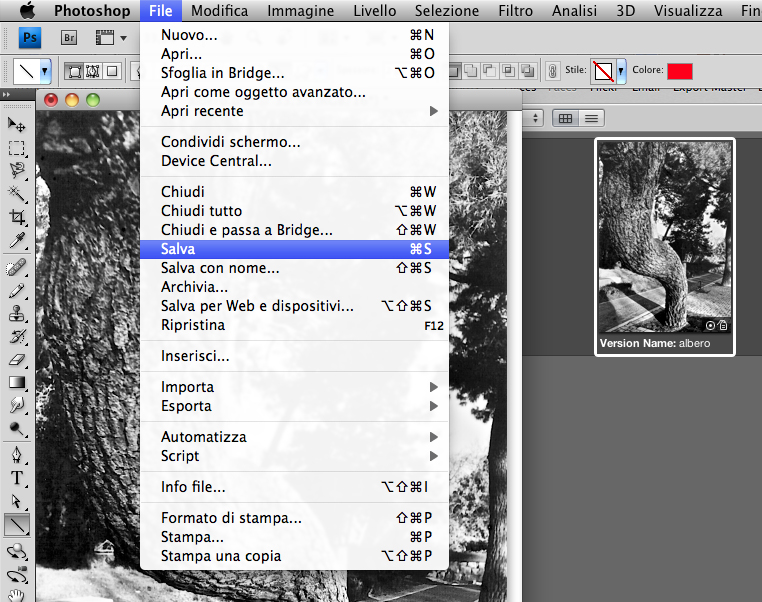Choose Nuovo... from File menu
Image resolution: width=762 pixels, height=602 pixels.
point(294,35)
